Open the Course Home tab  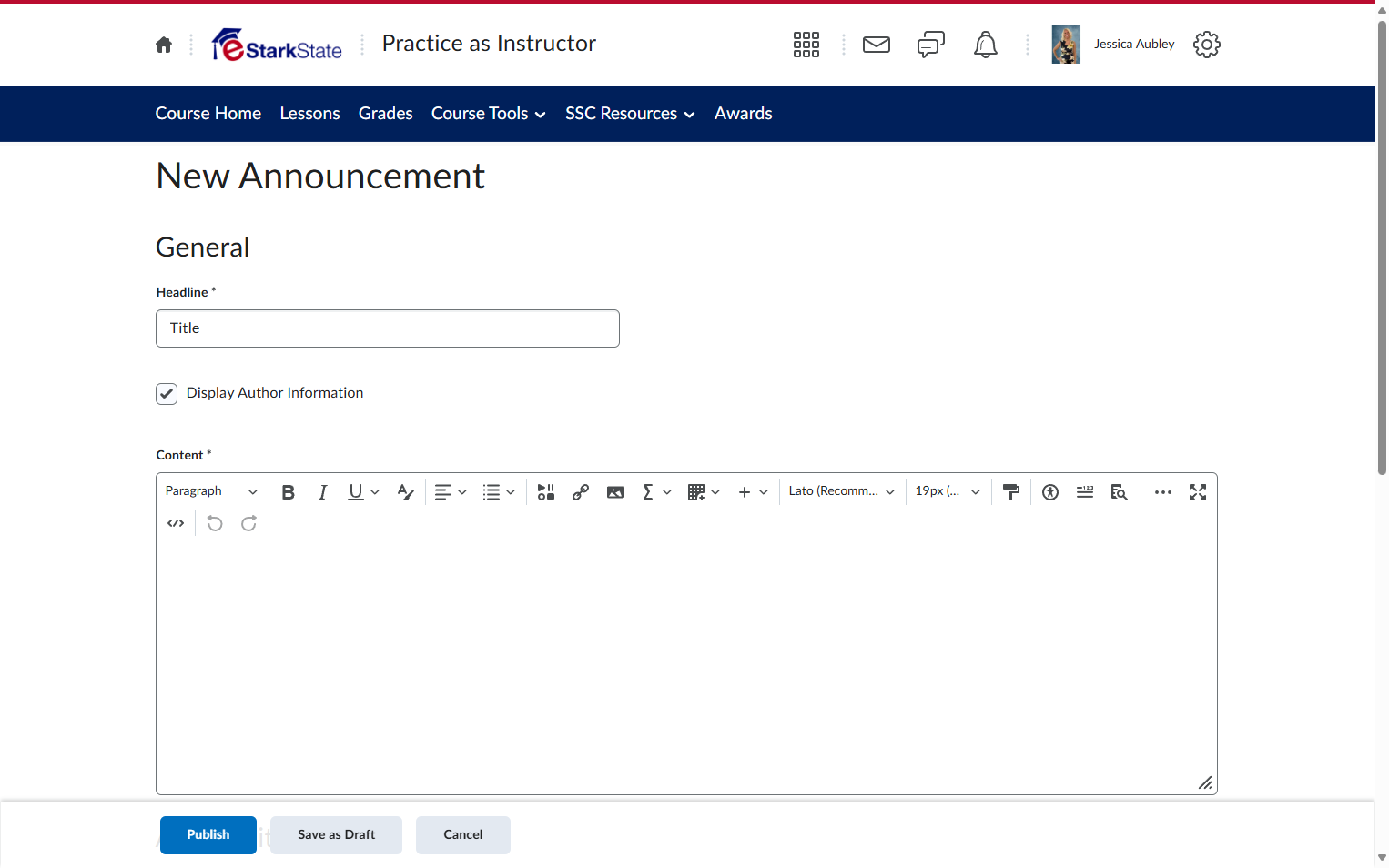pos(208,114)
